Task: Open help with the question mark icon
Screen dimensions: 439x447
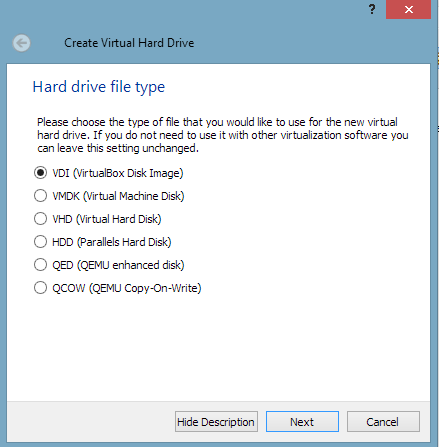Action: (372, 9)
